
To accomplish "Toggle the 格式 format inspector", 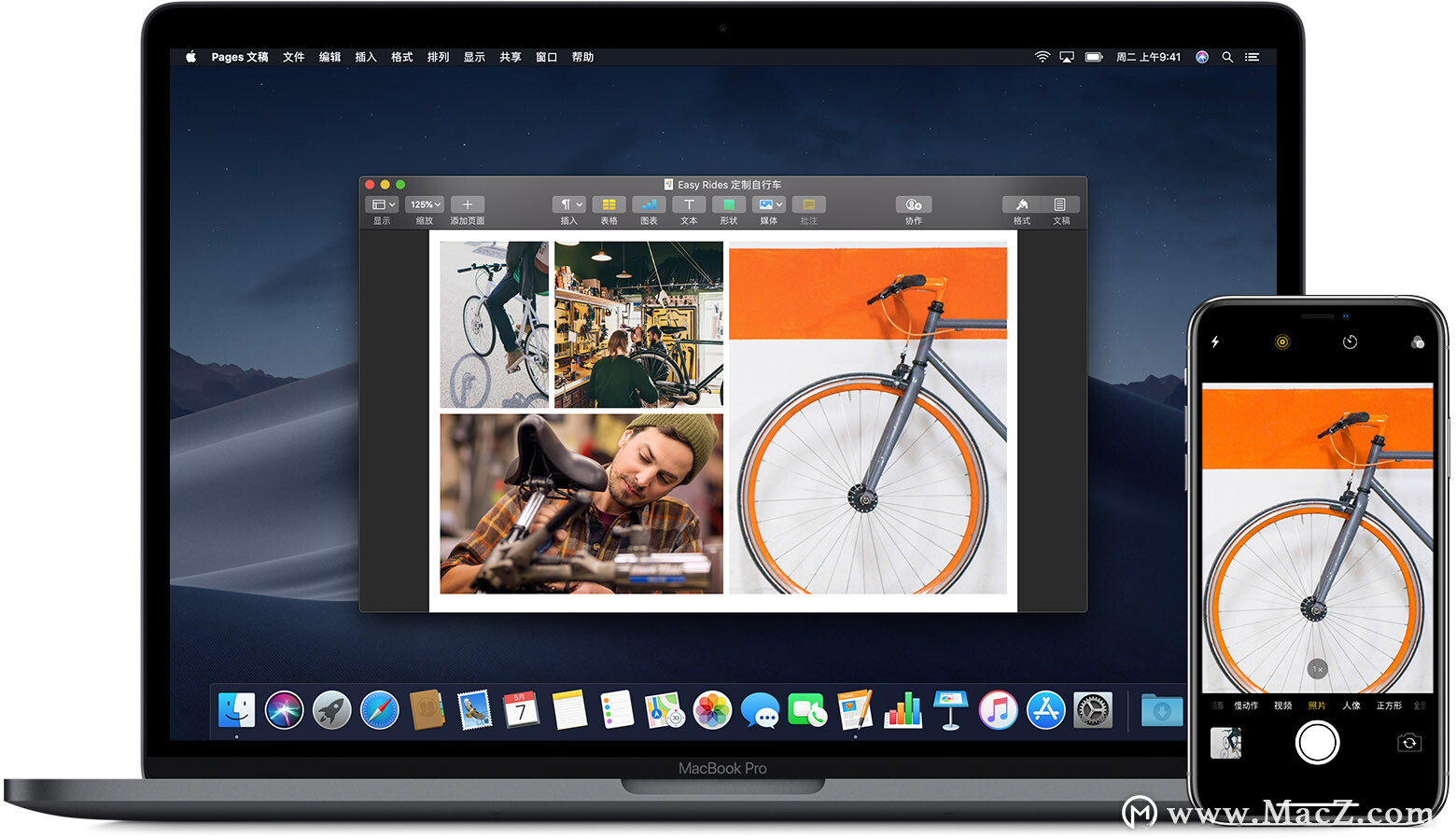I will point(1022,204).
